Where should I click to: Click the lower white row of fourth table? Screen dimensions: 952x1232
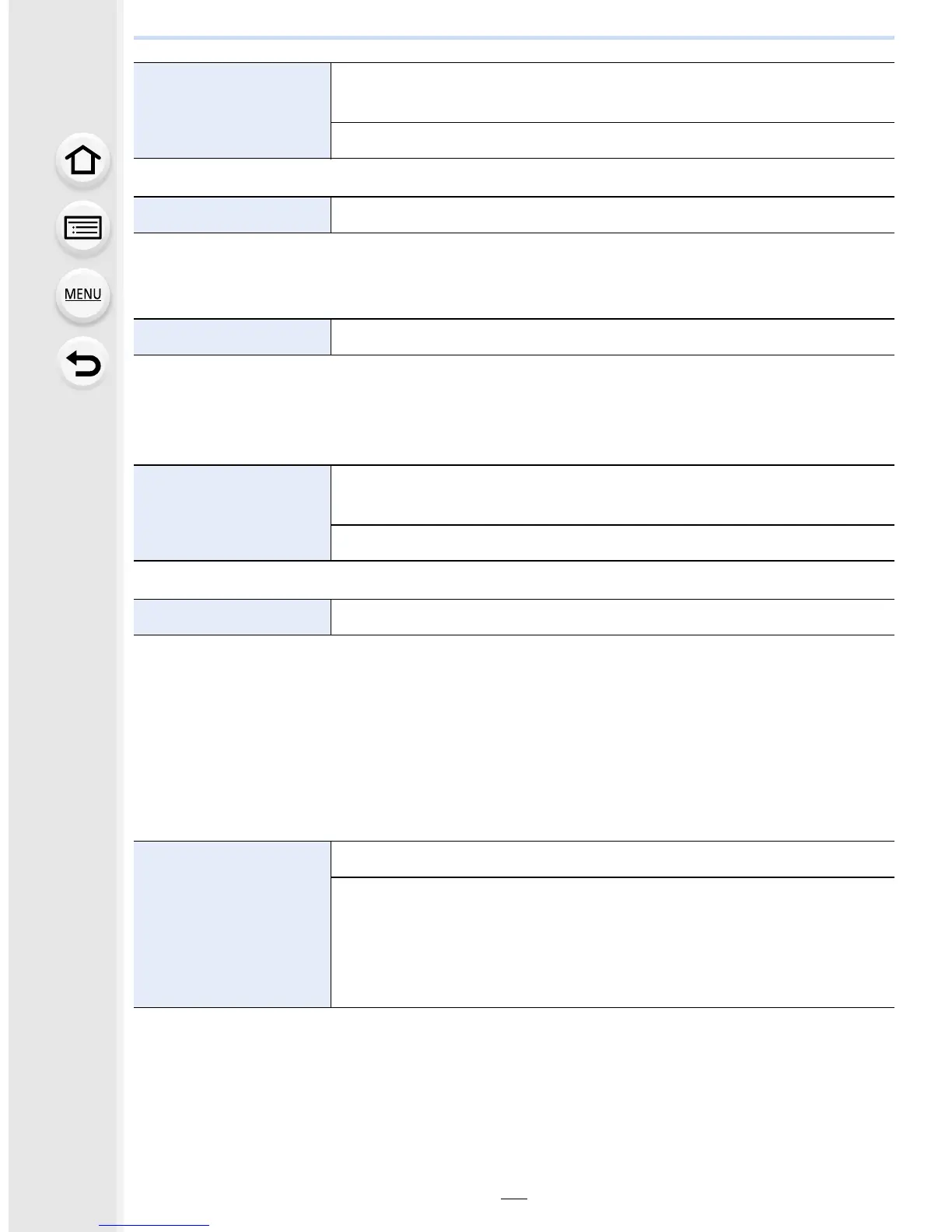[x=613, y=543]
